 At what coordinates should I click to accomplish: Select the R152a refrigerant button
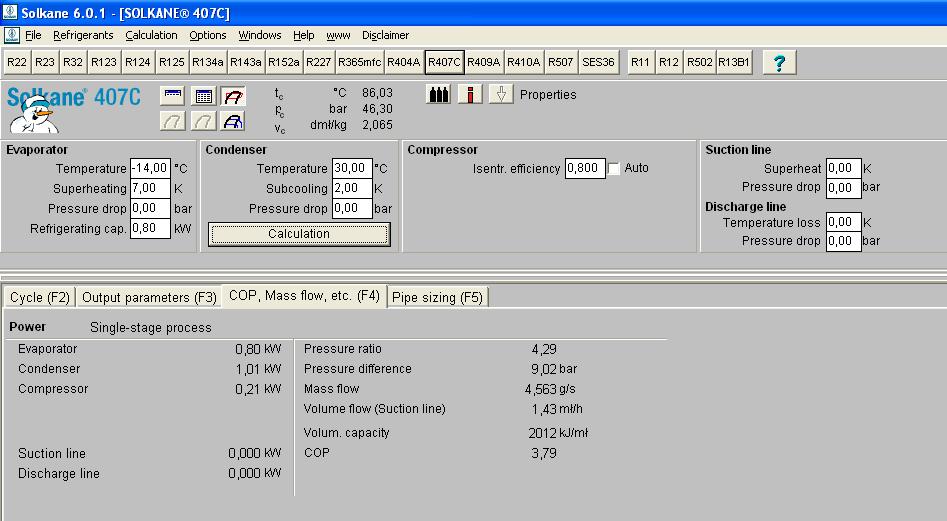[x=284, y=62]
